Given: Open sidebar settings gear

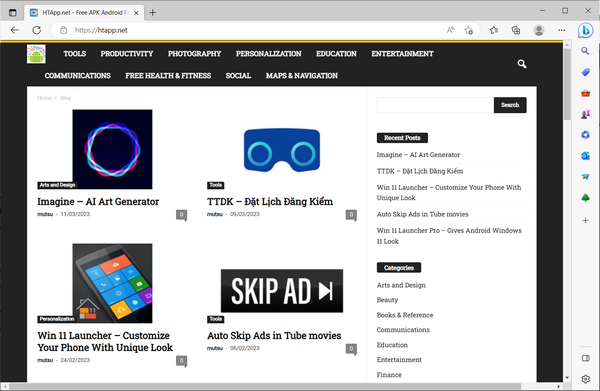Looking at the screenshot, I should tap(585, 379).
